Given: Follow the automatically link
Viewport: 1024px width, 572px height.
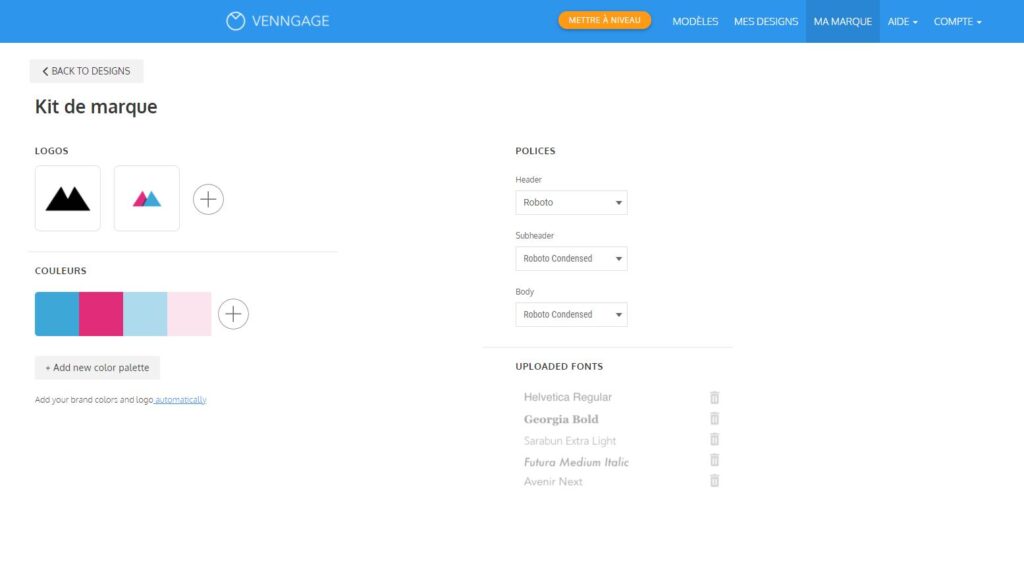Looking at the screenshot, I should pos(181,400).
